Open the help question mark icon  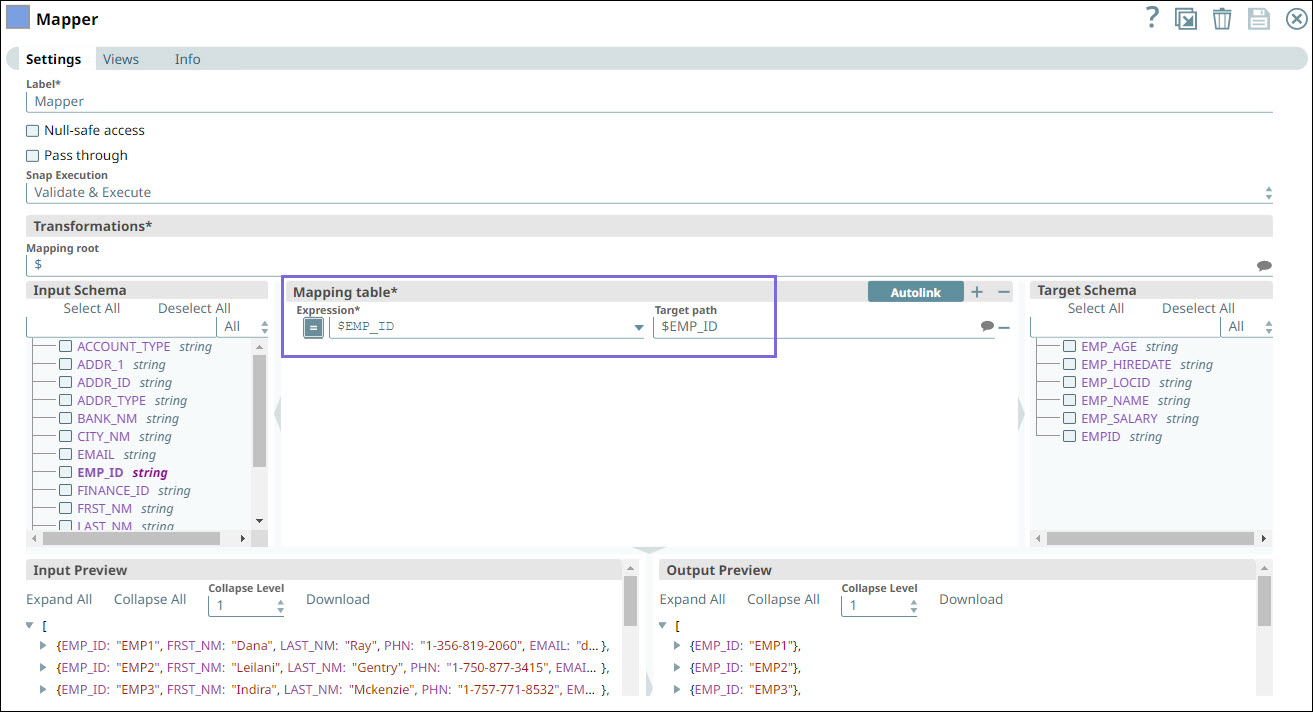[x=1152, y=18]
